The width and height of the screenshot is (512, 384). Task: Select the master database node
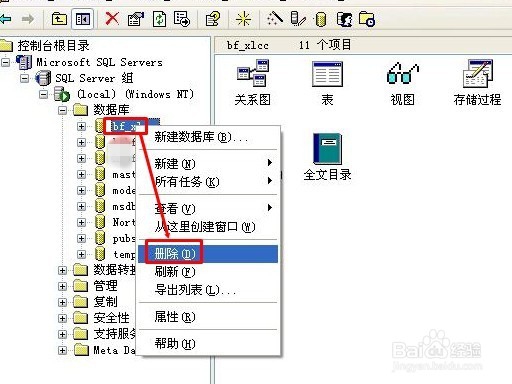pyautogui.click(x=124, y=174)
